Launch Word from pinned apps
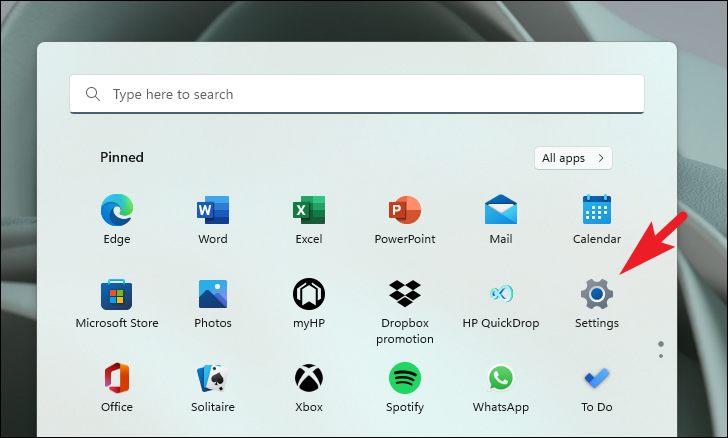Screen dimensions: 728x438 tap(213, 218)
